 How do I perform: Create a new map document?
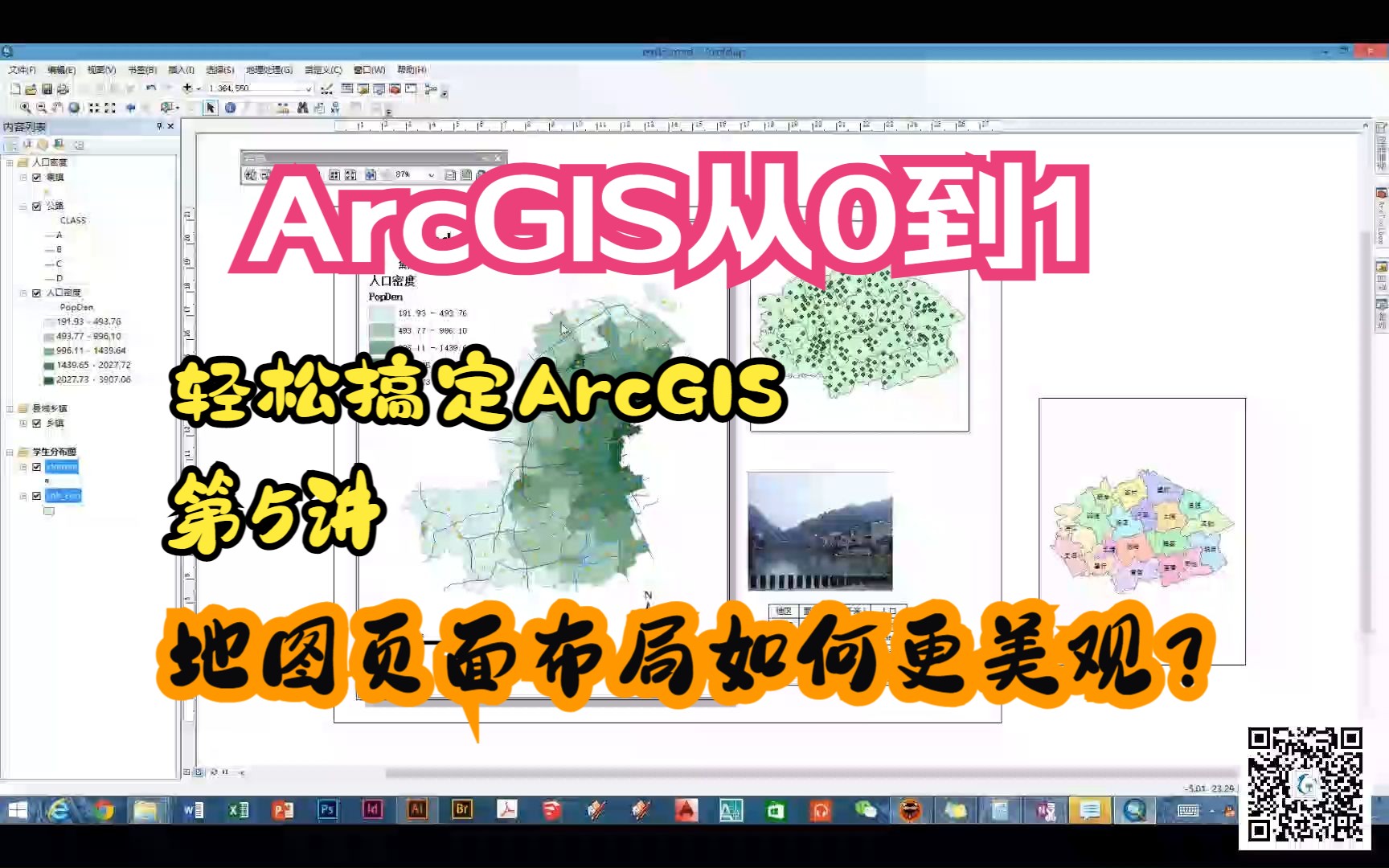click(x=15, y=88)
